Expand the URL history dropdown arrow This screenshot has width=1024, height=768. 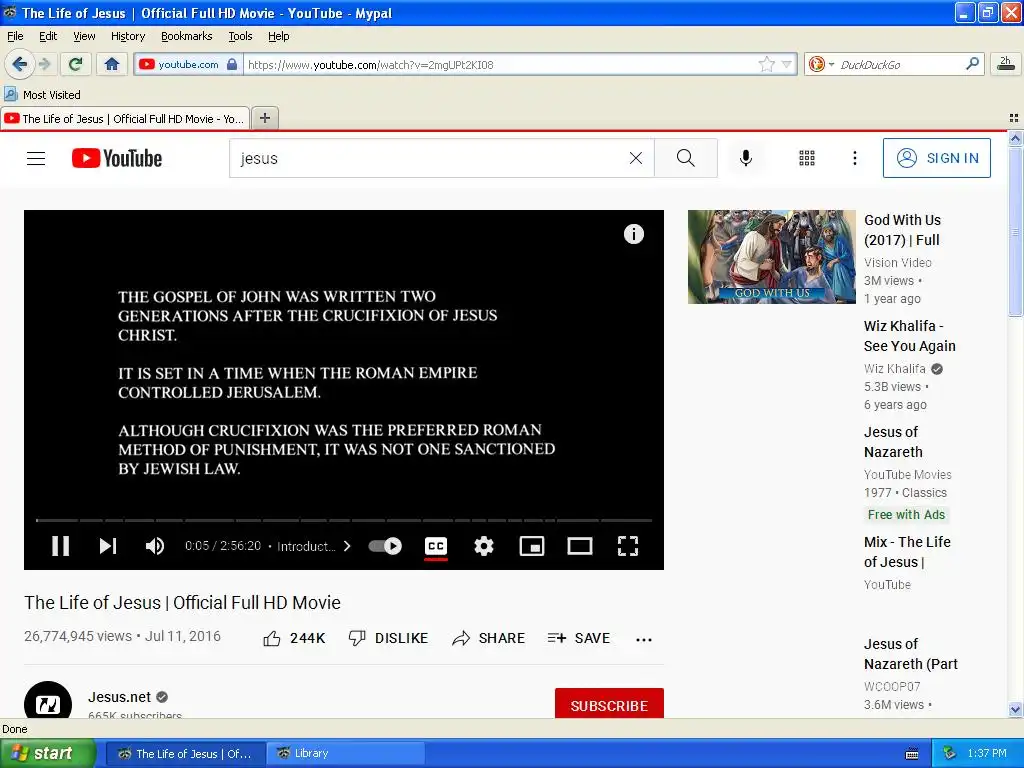pyautogui.click(x=786, y=64)
